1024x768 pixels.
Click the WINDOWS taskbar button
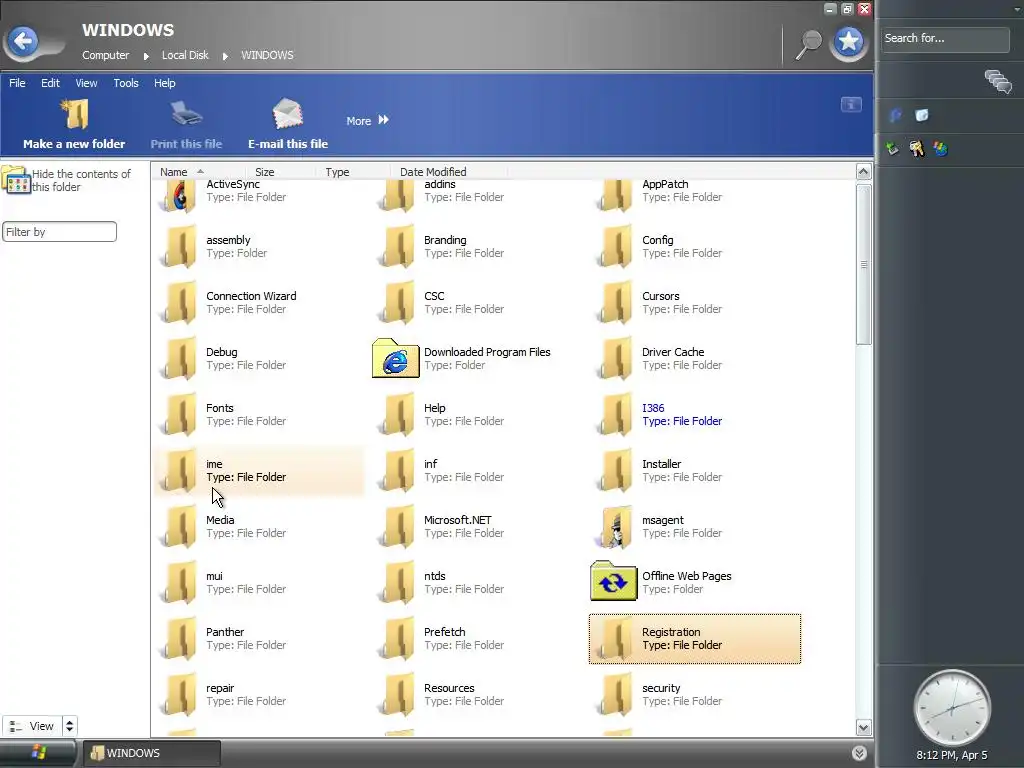151,753
